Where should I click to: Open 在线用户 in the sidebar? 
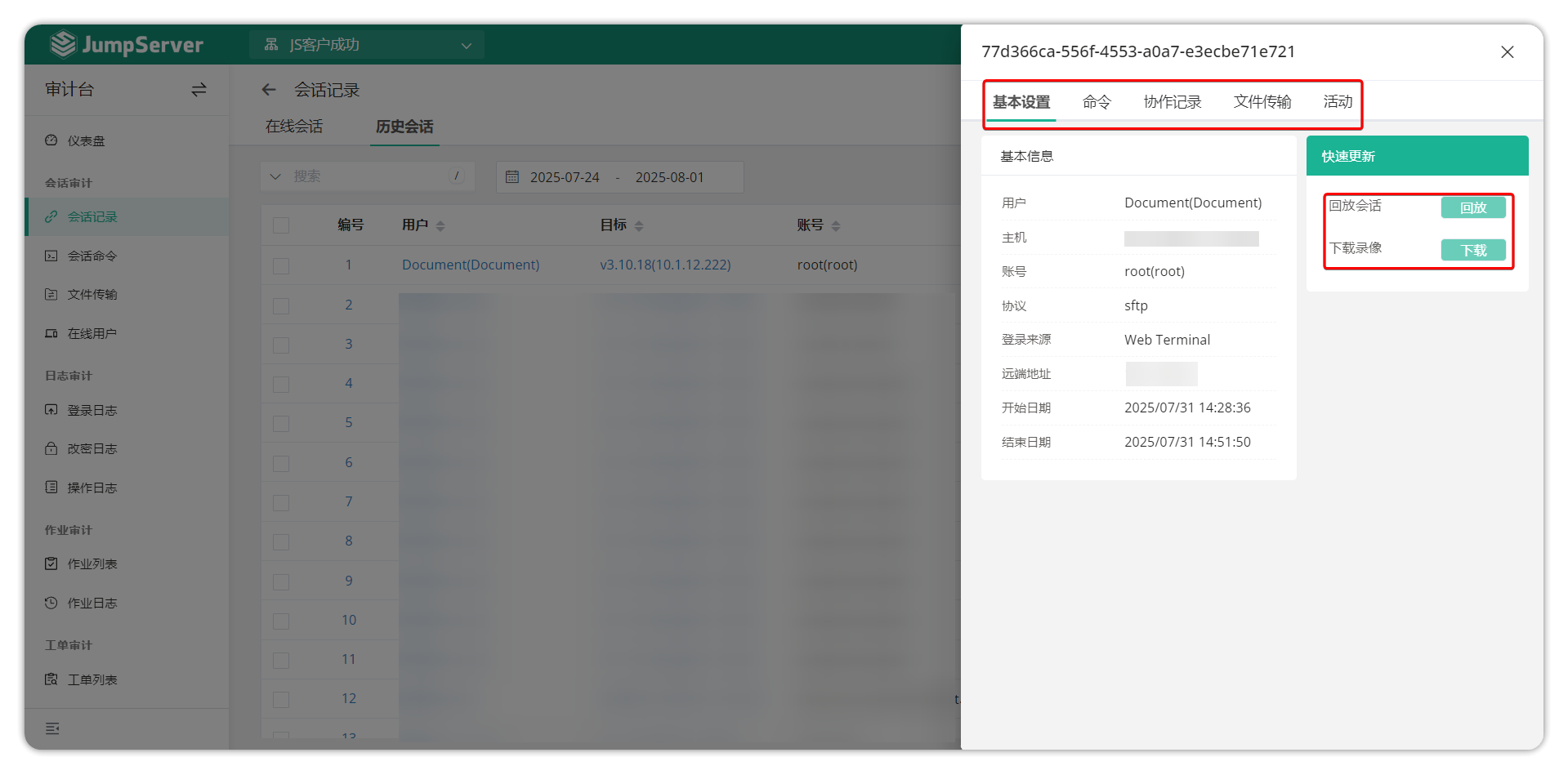coord(92,333)
